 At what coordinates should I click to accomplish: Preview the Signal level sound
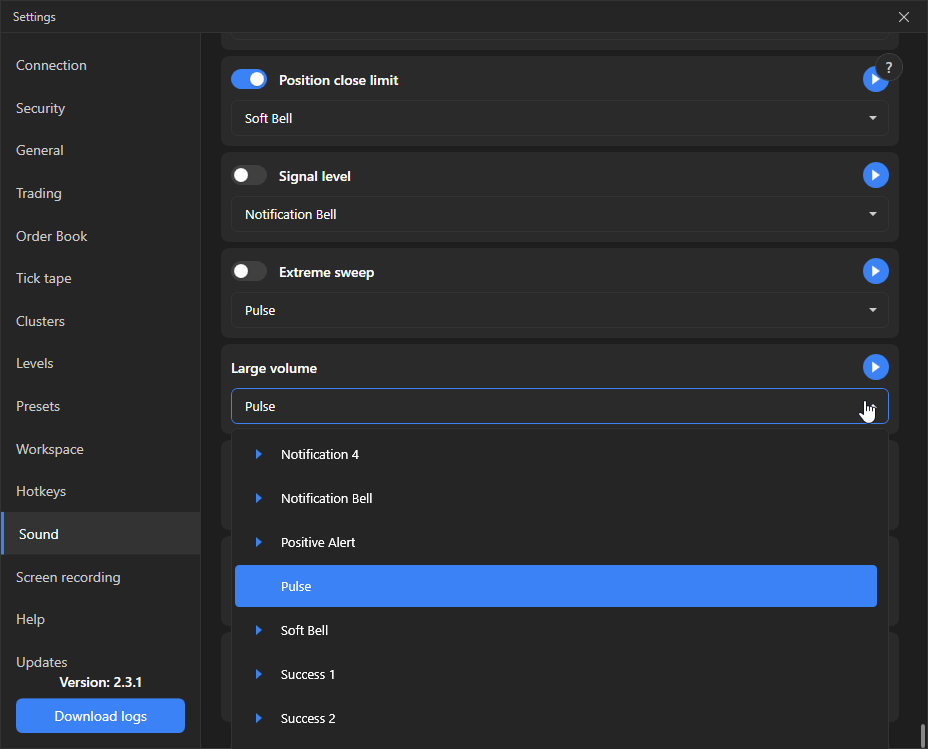click(875, 175)
